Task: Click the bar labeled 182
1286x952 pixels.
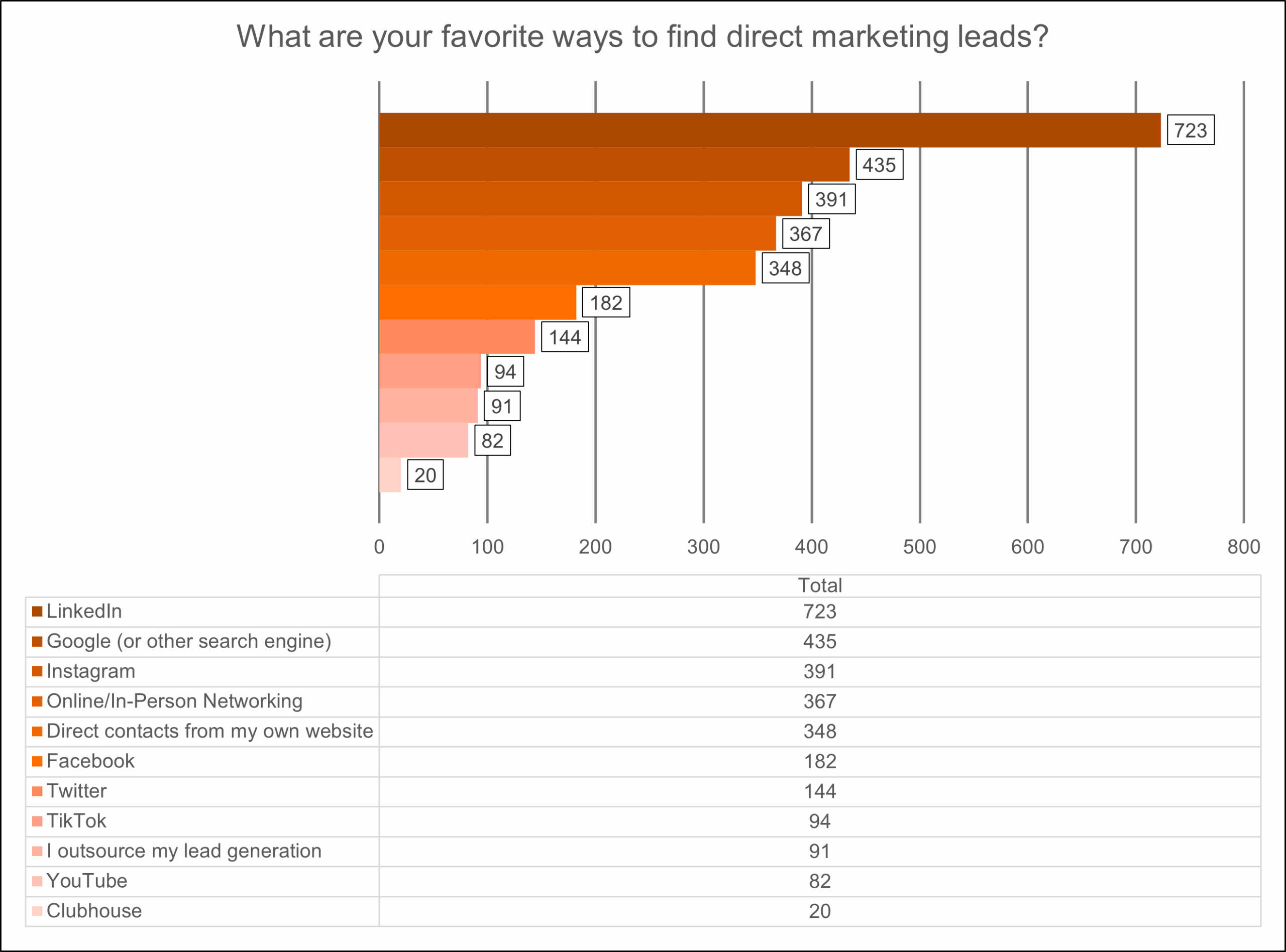Action: pos(477,303)
